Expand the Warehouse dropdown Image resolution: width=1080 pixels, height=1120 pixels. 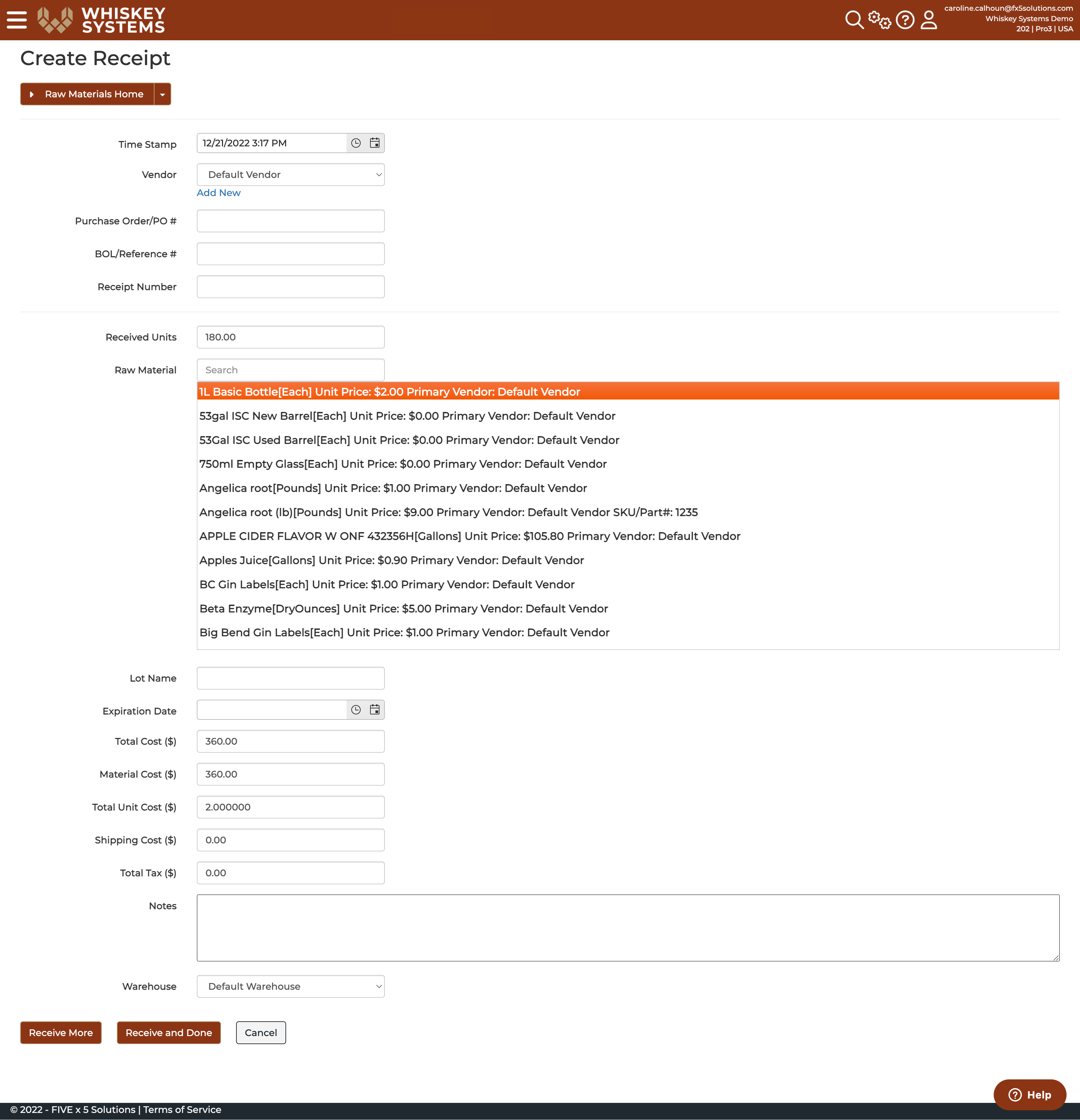(x=290, y=986)
